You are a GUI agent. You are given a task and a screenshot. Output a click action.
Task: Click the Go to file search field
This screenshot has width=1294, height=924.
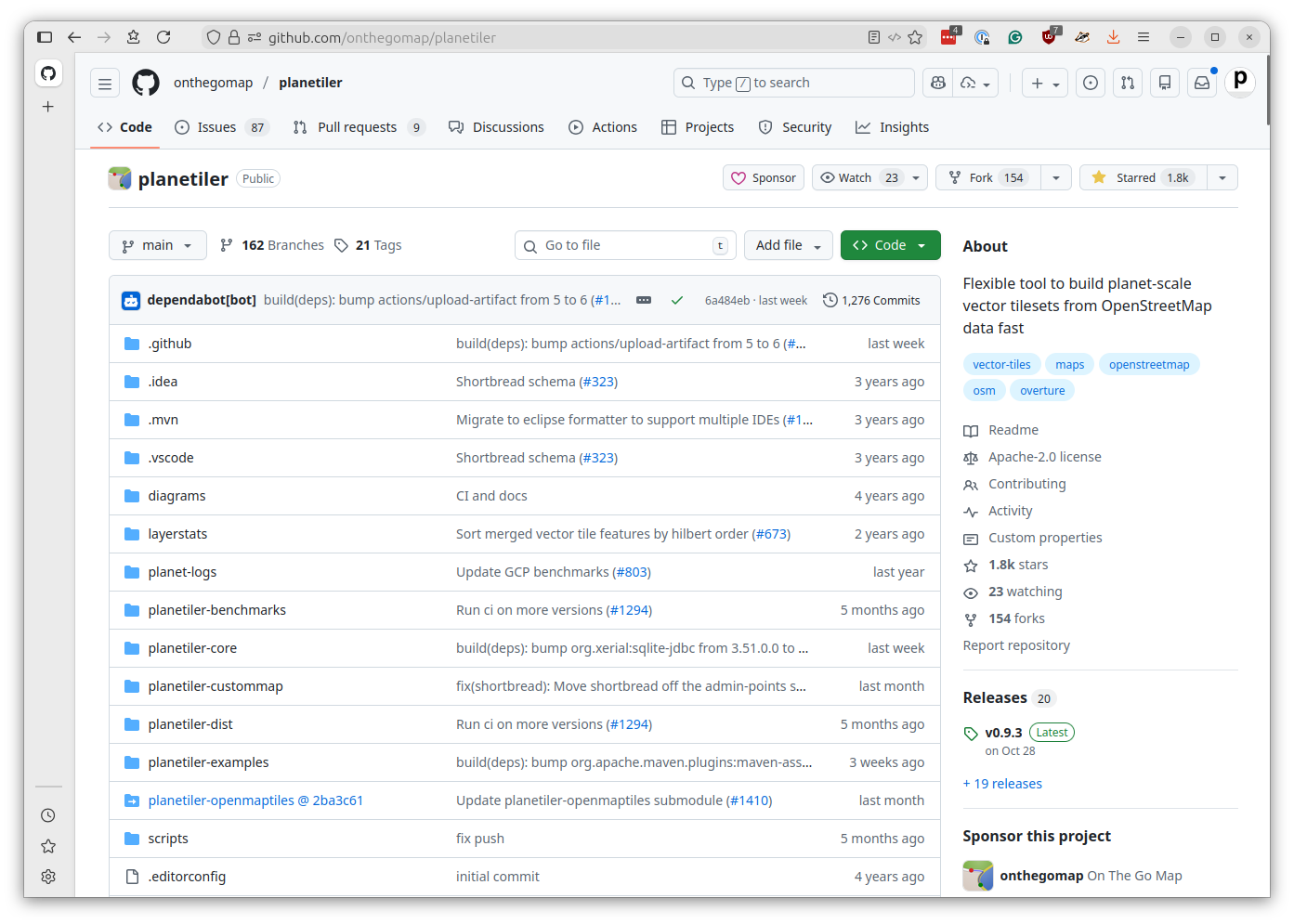pyautogui.click(x=624, y=244)
